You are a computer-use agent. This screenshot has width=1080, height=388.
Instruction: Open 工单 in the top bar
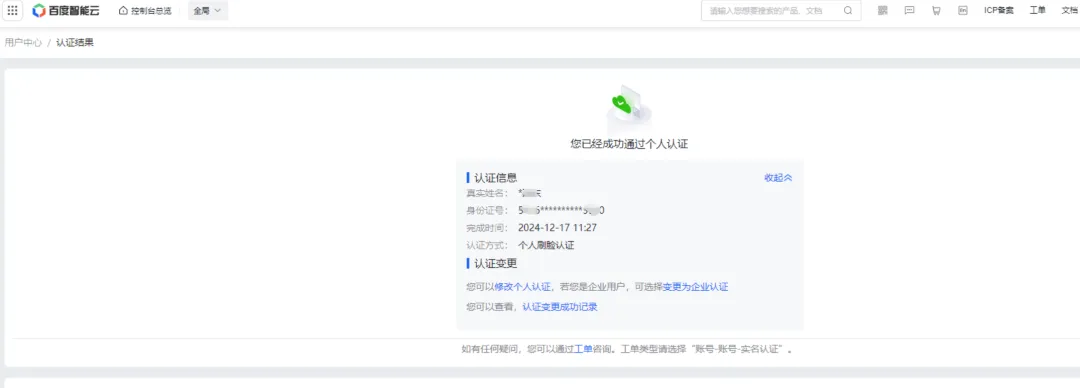pyautogui.click(x=1037, y=10)
